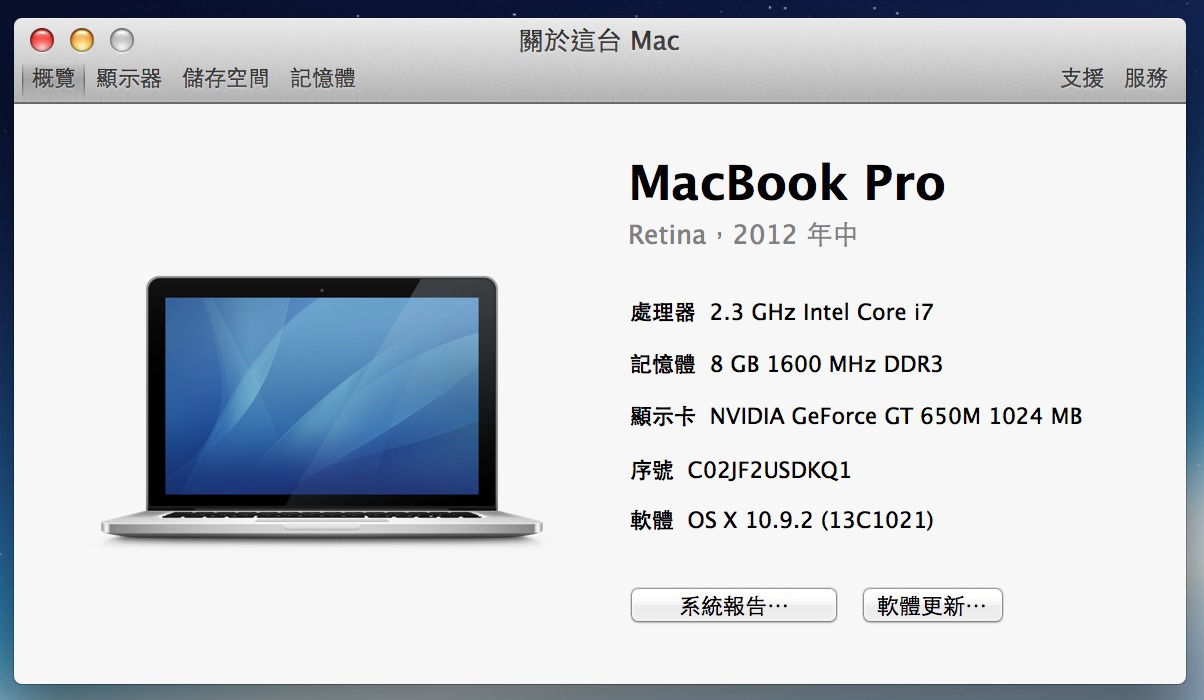Minimize the window with the yellow button

coord(82,40)
